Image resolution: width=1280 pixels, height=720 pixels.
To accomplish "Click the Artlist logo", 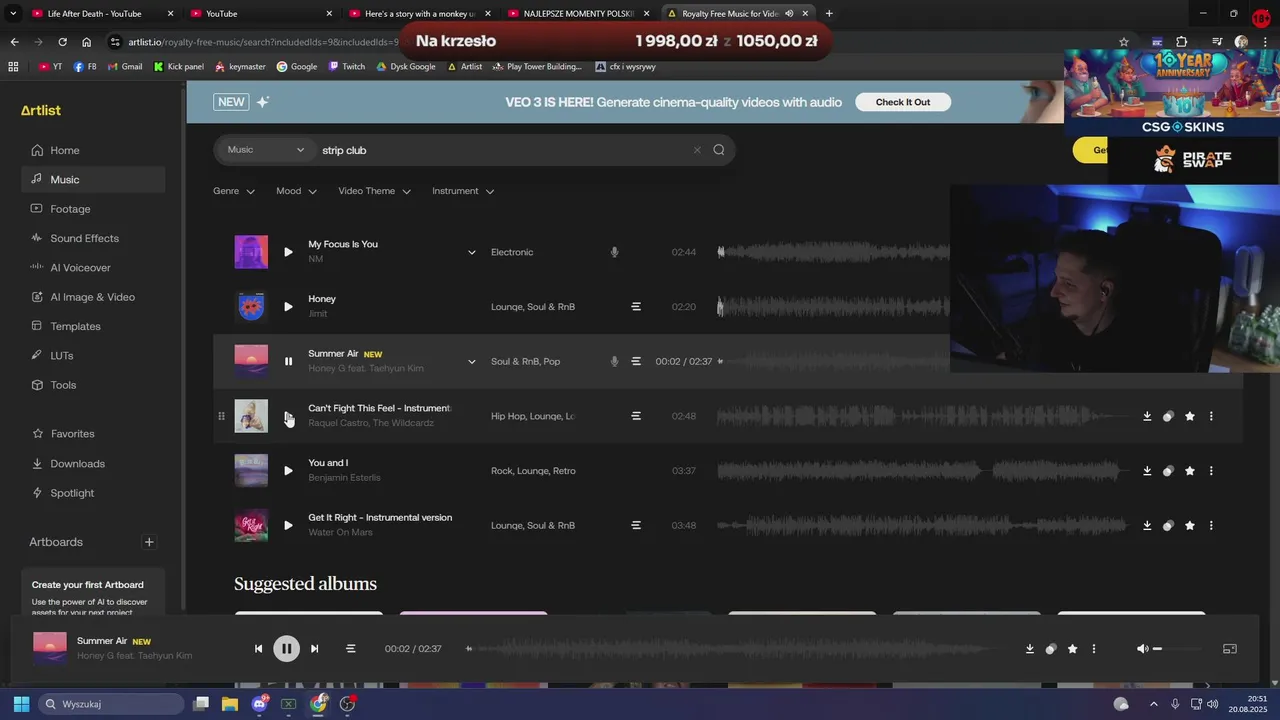I will (x=41, y=110).
